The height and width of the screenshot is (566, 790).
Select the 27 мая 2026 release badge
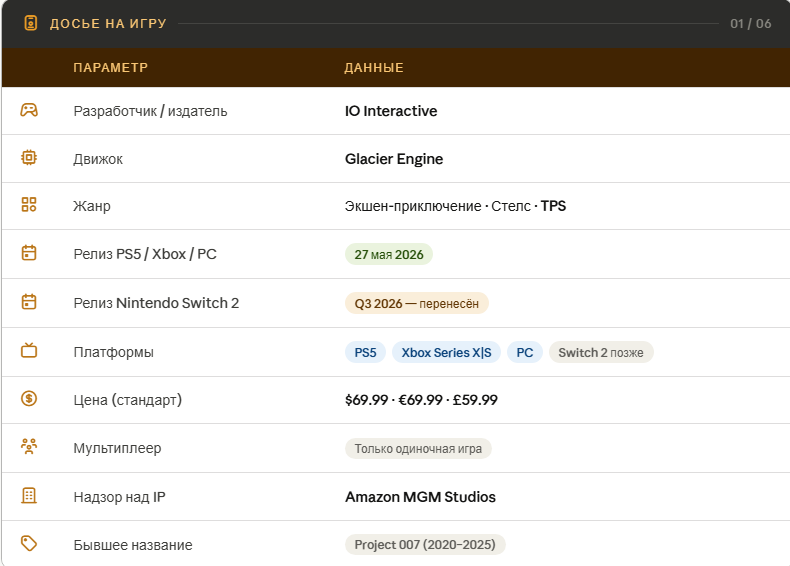(x=388, y=255)
